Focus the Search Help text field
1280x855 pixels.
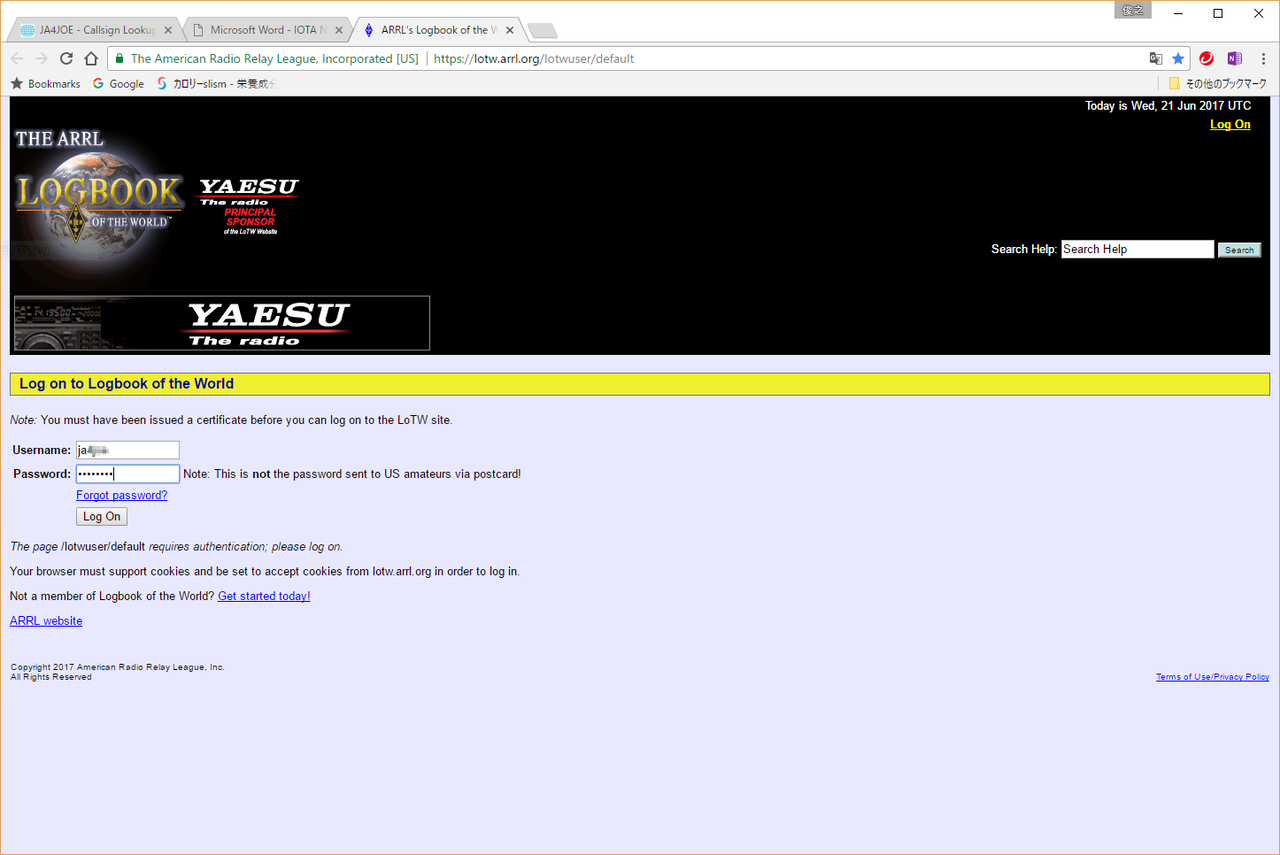[x=1137, y=249]
